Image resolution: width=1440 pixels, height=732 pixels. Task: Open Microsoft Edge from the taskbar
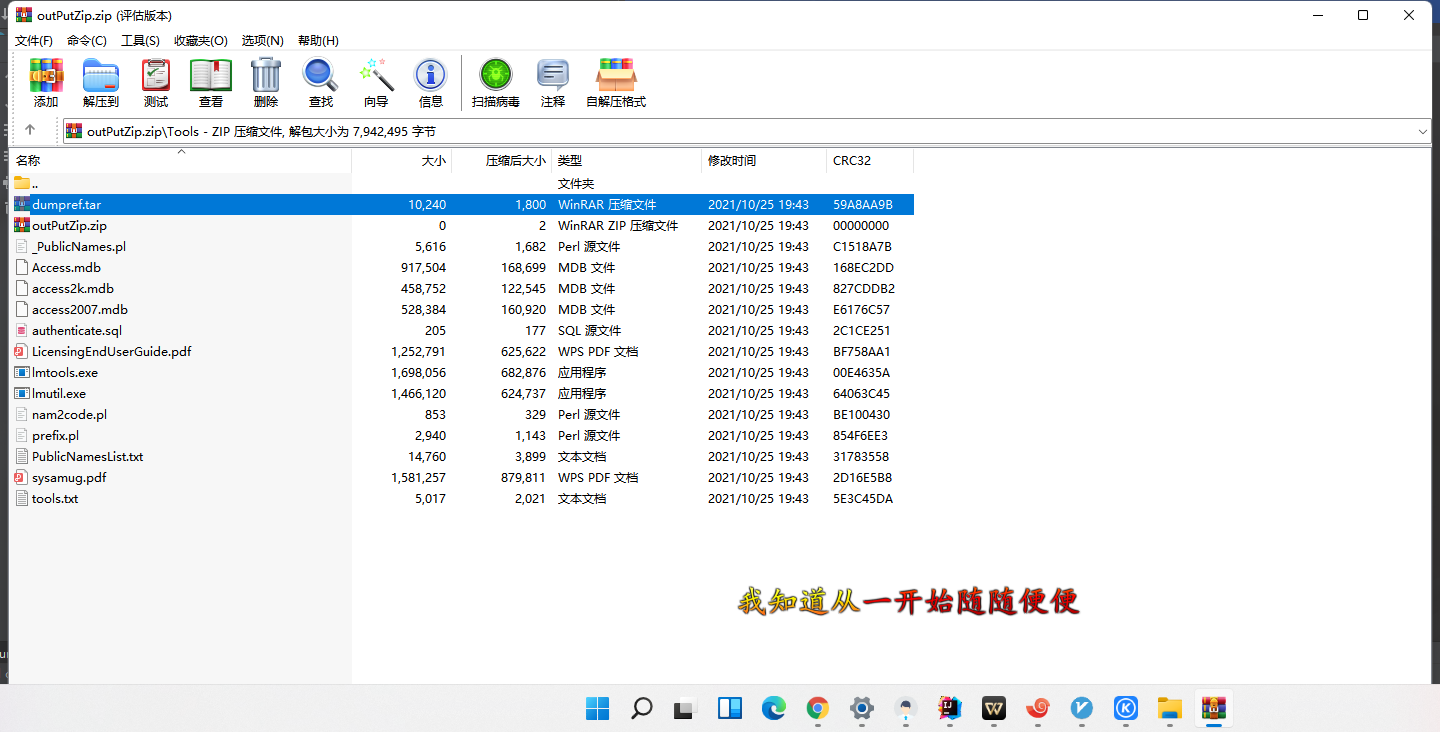[x=774, y=709]
